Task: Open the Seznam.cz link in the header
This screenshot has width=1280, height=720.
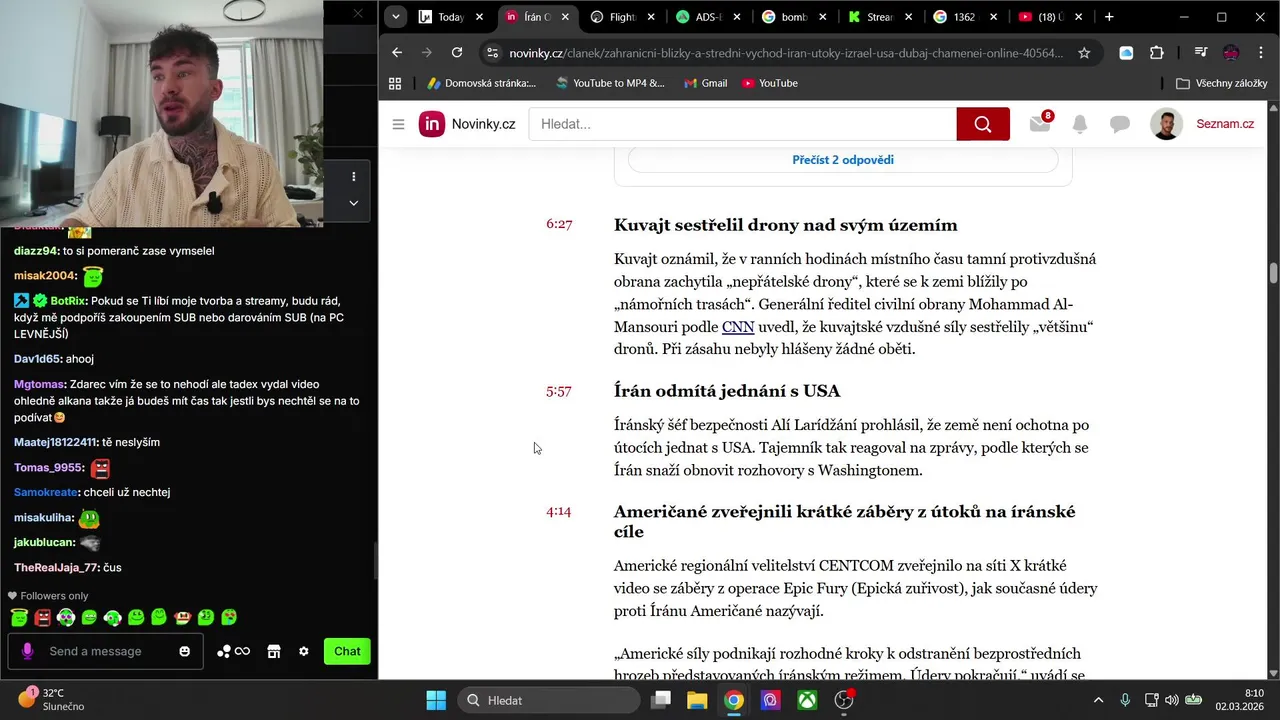Action: pos(1225,124)
